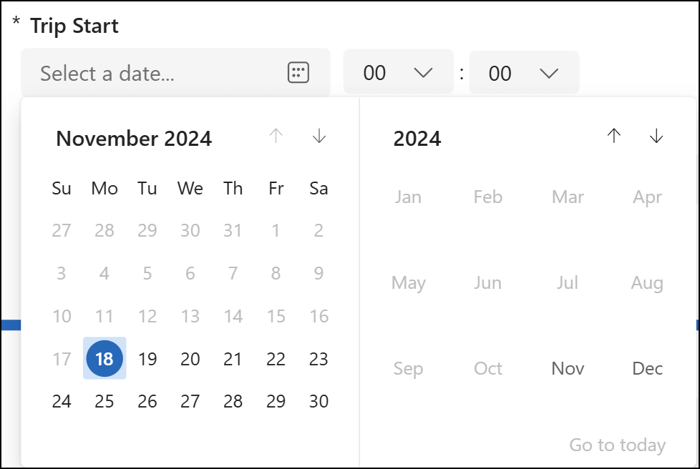Go to previous month arrow
This screenshot has width=700, height=469.
click(276, 137)
